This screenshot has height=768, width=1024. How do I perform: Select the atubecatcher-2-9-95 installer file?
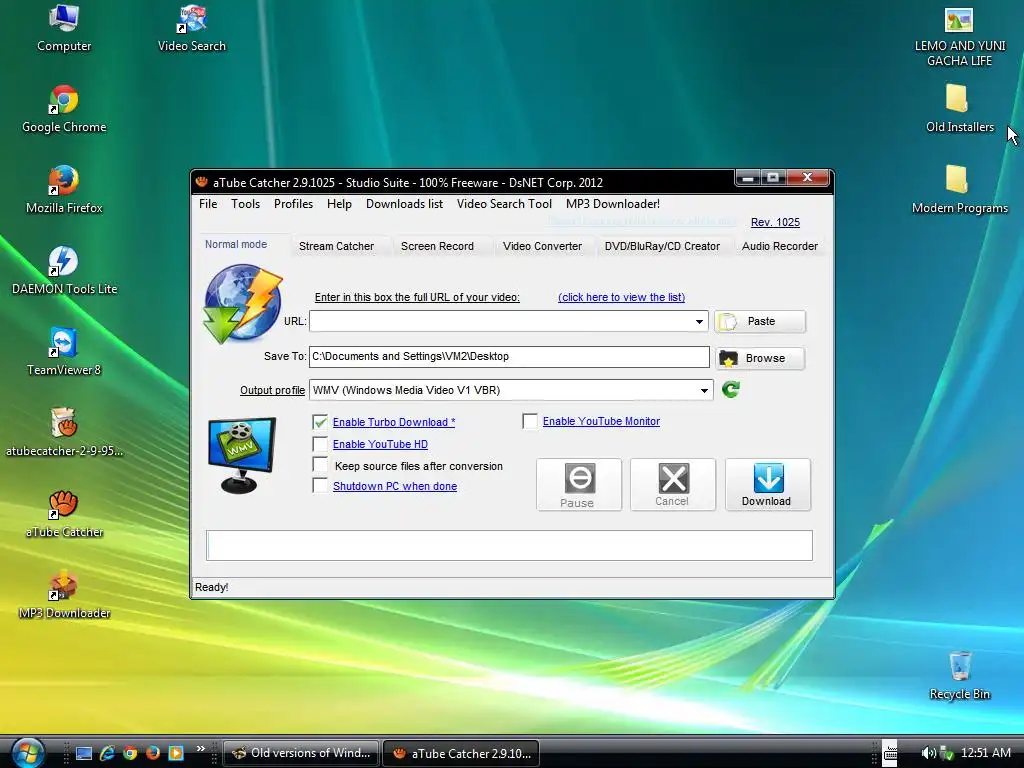[64, 433]
